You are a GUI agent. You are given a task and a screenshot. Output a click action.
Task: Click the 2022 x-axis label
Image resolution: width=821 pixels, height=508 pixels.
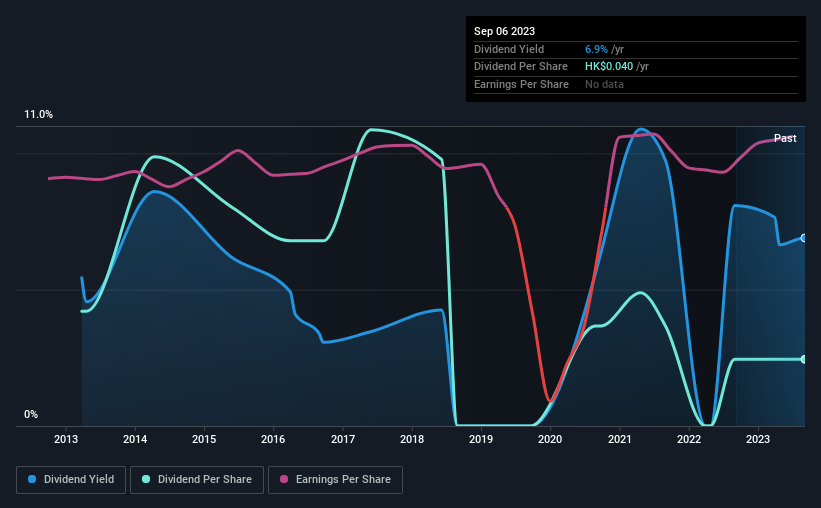tap(689, 439)
